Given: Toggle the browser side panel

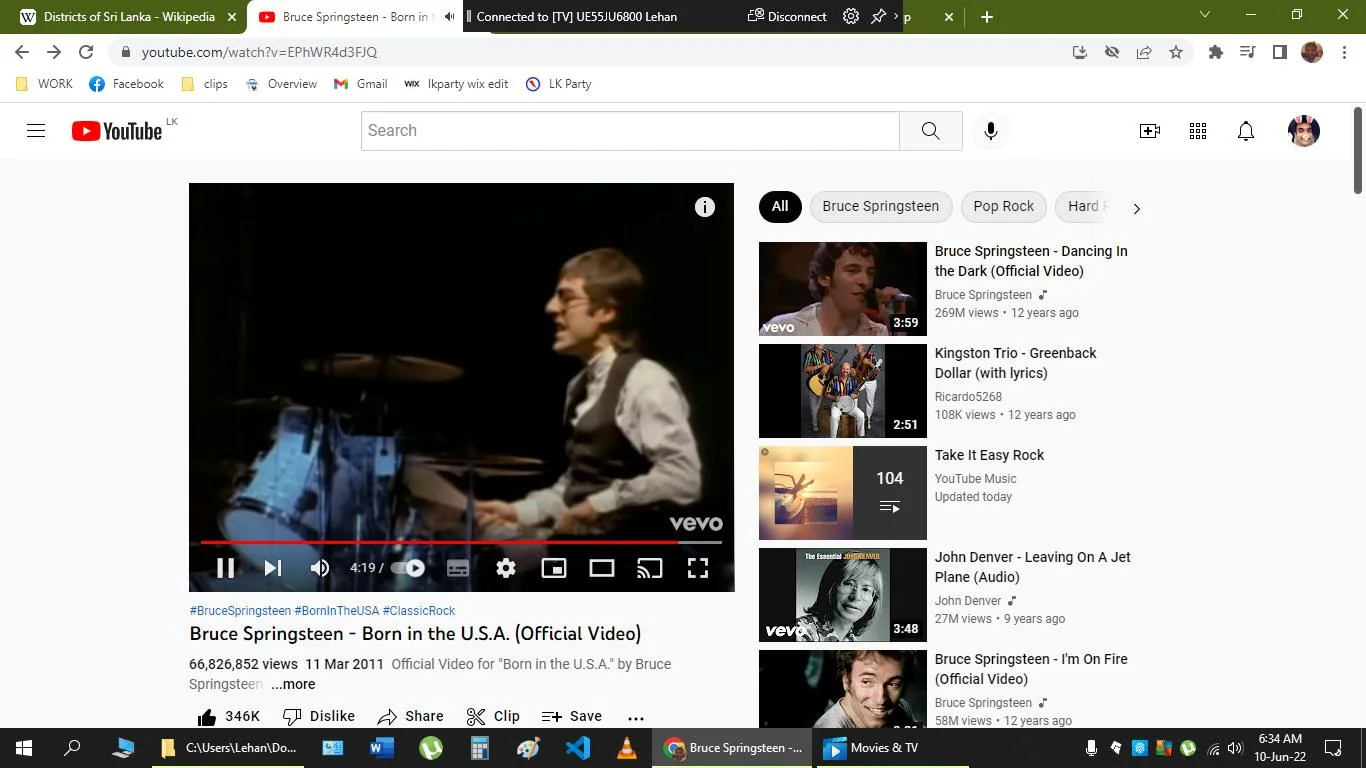Looking at the screenshot, I should coord(1280,52).
